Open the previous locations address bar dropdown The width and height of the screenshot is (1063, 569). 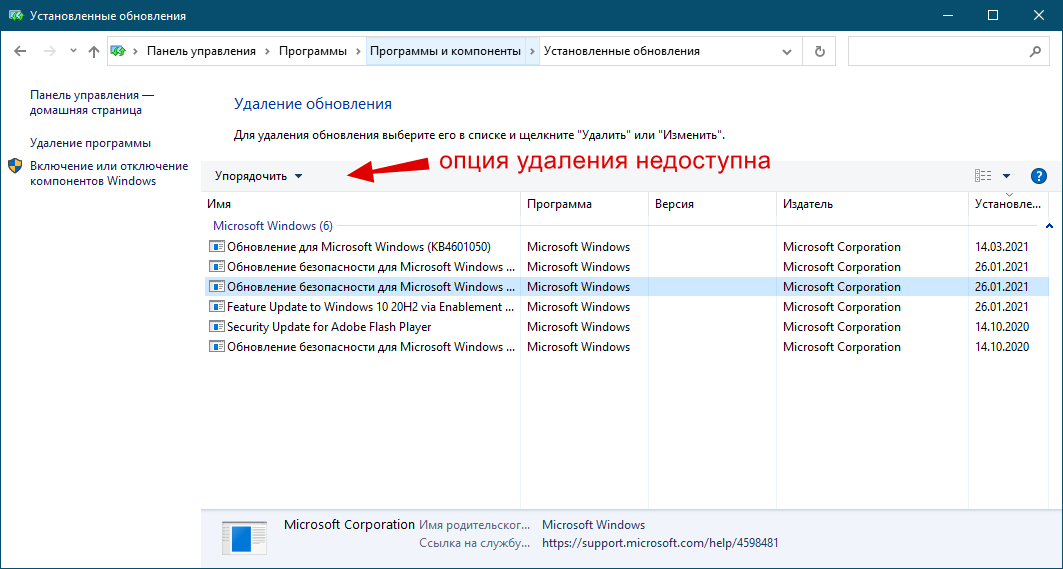point(786,51)
